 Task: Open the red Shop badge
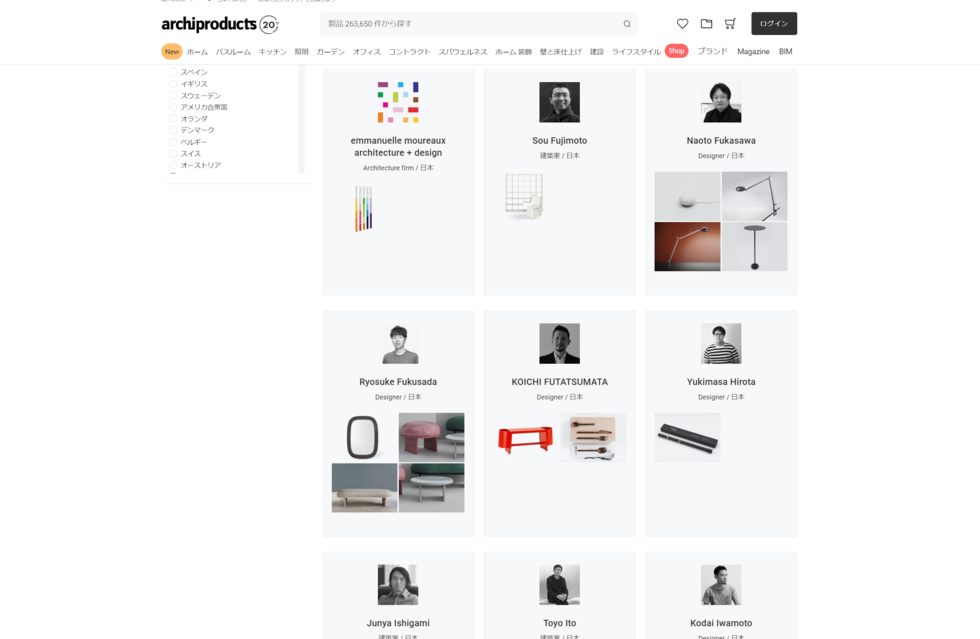tap(676, 51)
